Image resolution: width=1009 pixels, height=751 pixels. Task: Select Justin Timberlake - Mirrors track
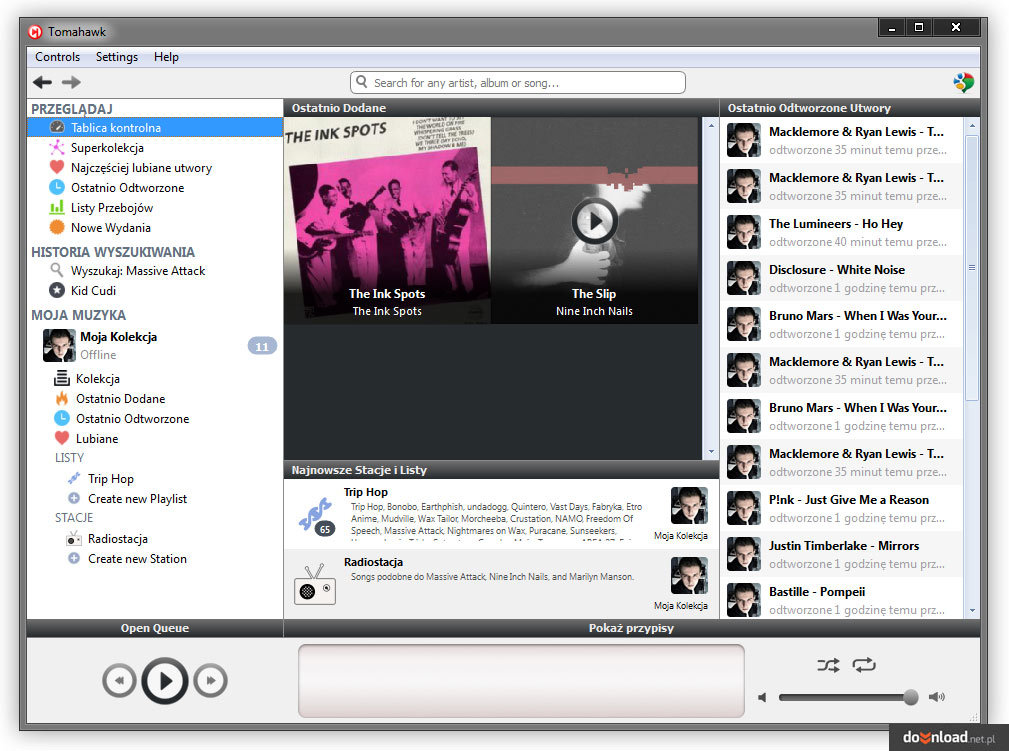pyautogui.click(x=842, y=554)
